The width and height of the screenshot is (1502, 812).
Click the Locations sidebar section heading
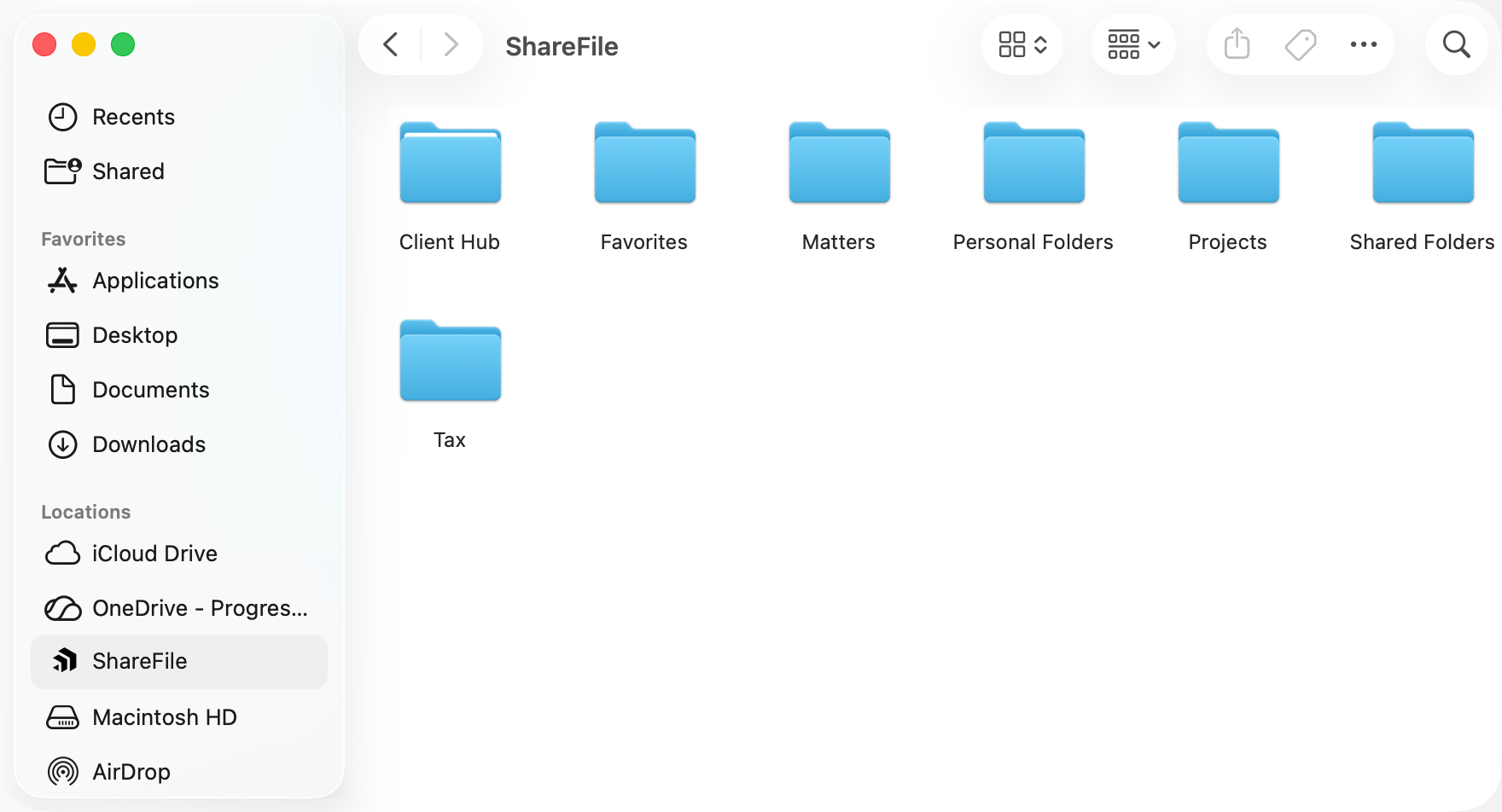(86, 512)
